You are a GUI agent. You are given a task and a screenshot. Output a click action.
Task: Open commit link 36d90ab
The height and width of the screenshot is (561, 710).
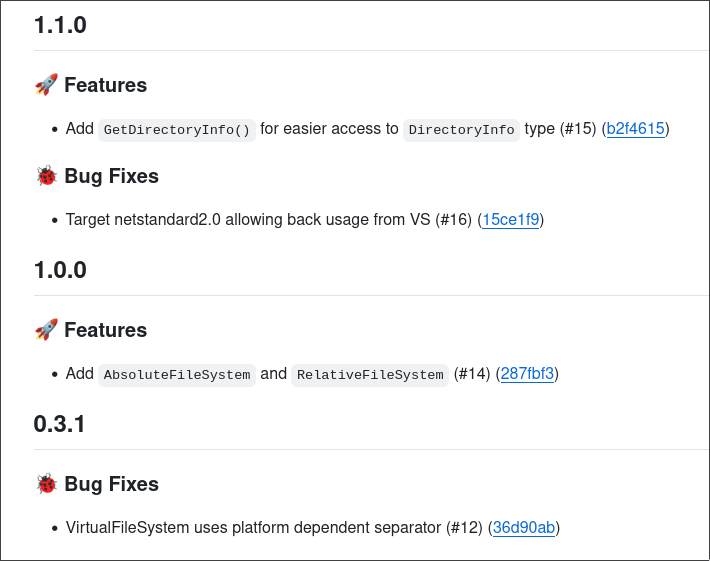pos(524,528)
